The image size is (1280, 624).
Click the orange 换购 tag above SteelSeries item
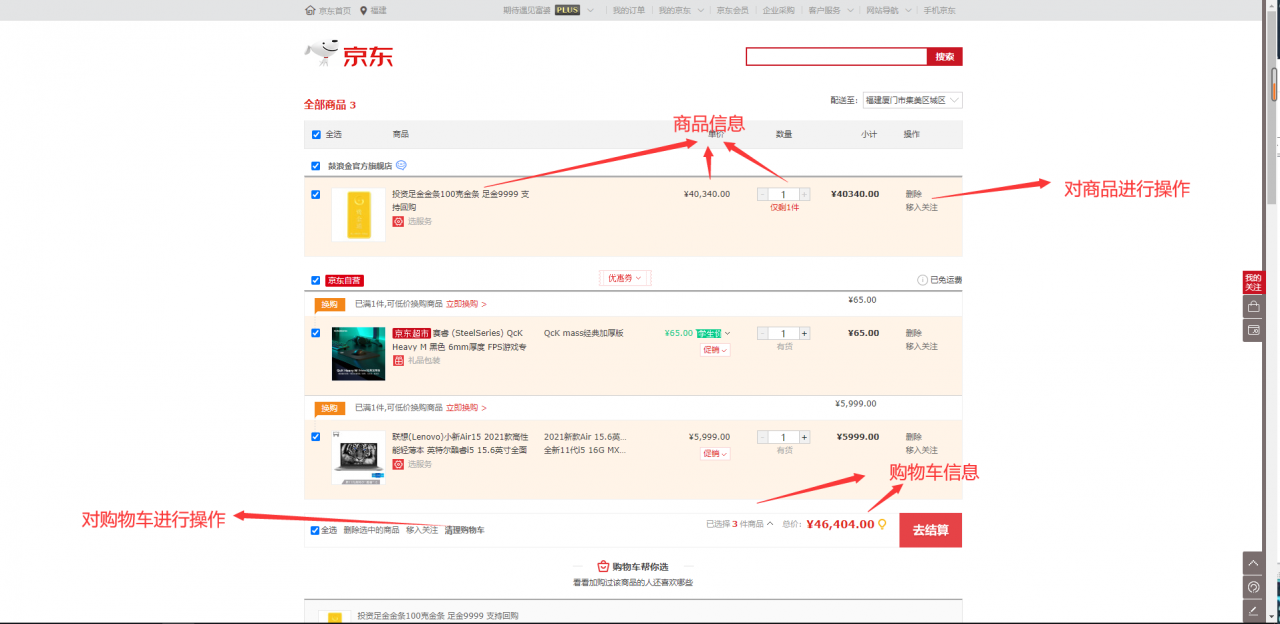click(x=329, y=304)
